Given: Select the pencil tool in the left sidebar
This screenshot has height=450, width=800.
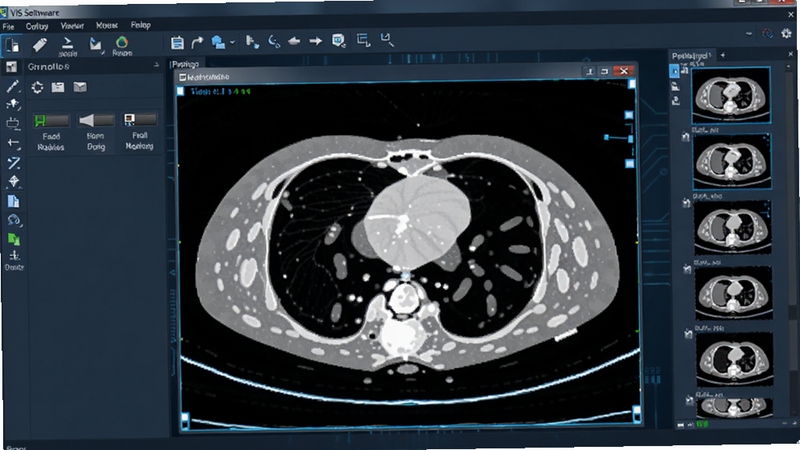Looking at the screenshot, I should [x=13, y=86].
